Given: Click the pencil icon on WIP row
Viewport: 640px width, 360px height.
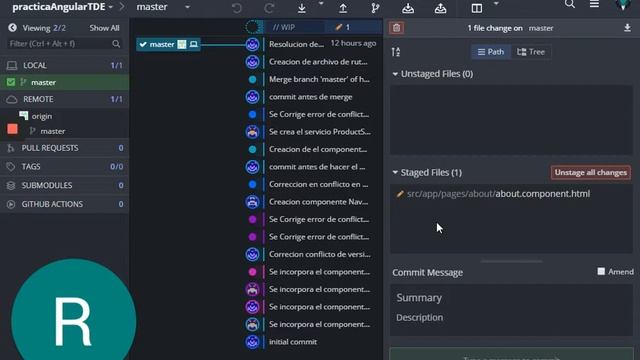Looking at the screenshot, I should (338, 27).
